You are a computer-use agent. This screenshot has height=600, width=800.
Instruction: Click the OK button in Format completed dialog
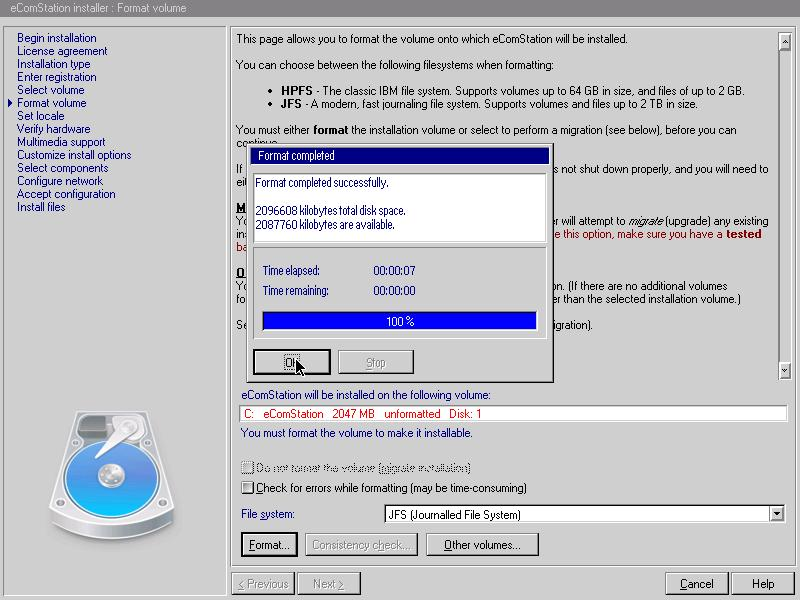coord(292,362)
